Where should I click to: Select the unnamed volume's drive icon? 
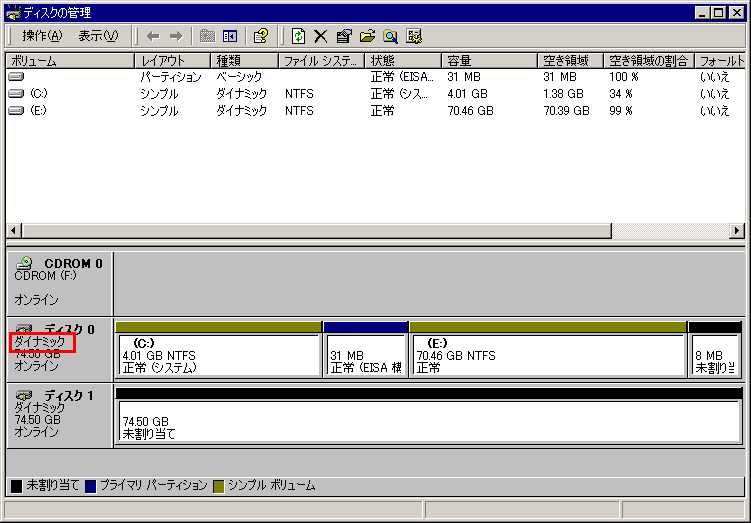pyautogui.click(x=16, y=77)
